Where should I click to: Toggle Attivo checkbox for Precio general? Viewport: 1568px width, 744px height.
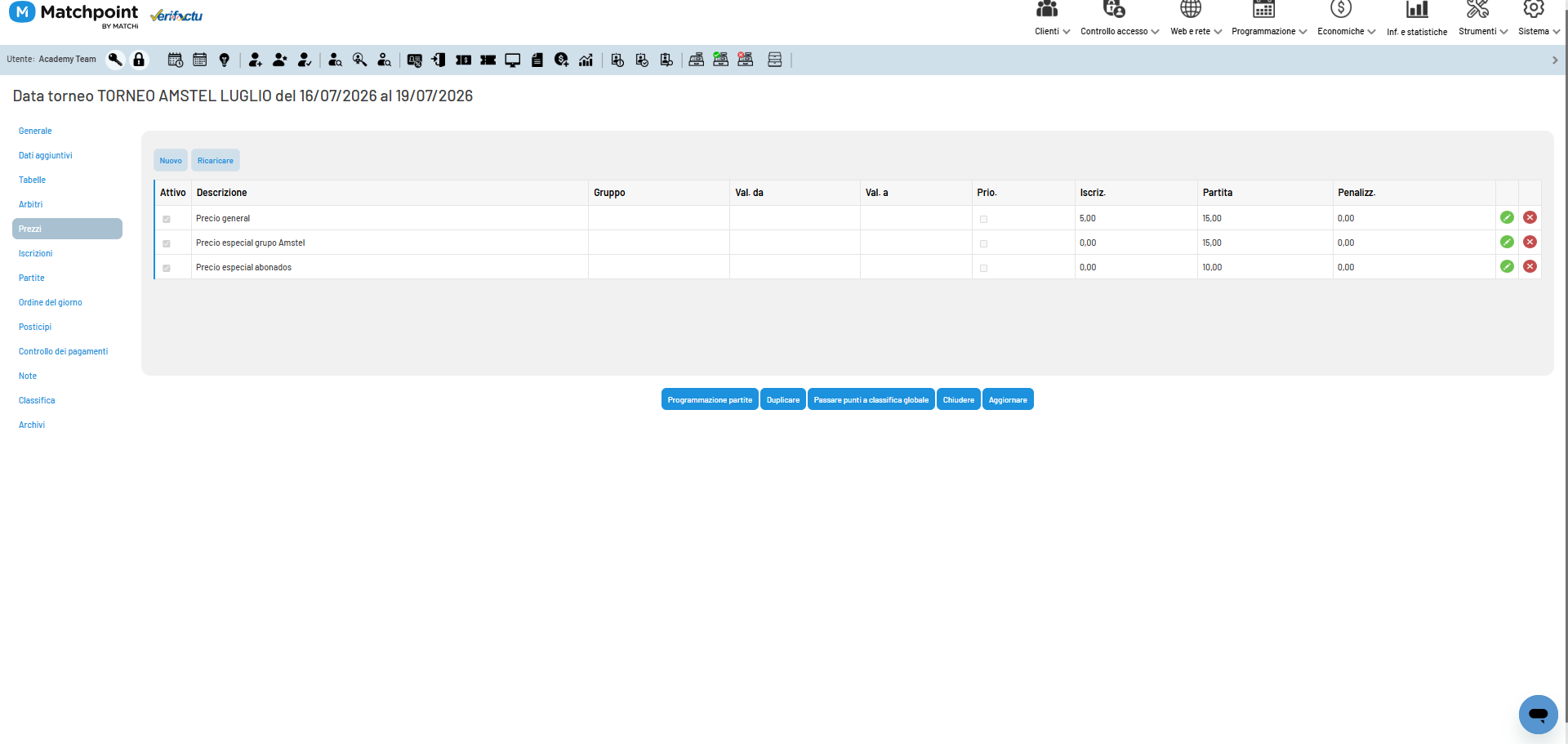pyautogui.click(x=167, y=219)
